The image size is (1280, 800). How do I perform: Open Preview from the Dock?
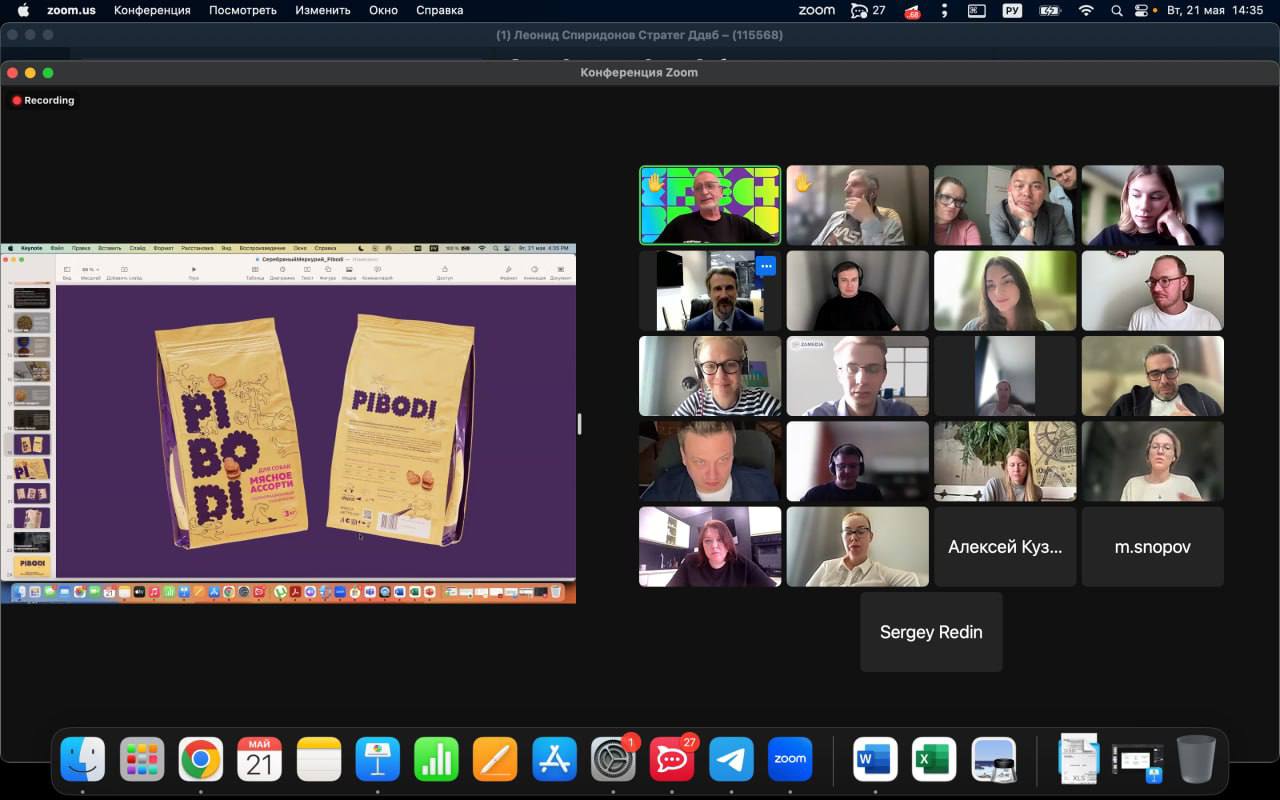point(994,760)
